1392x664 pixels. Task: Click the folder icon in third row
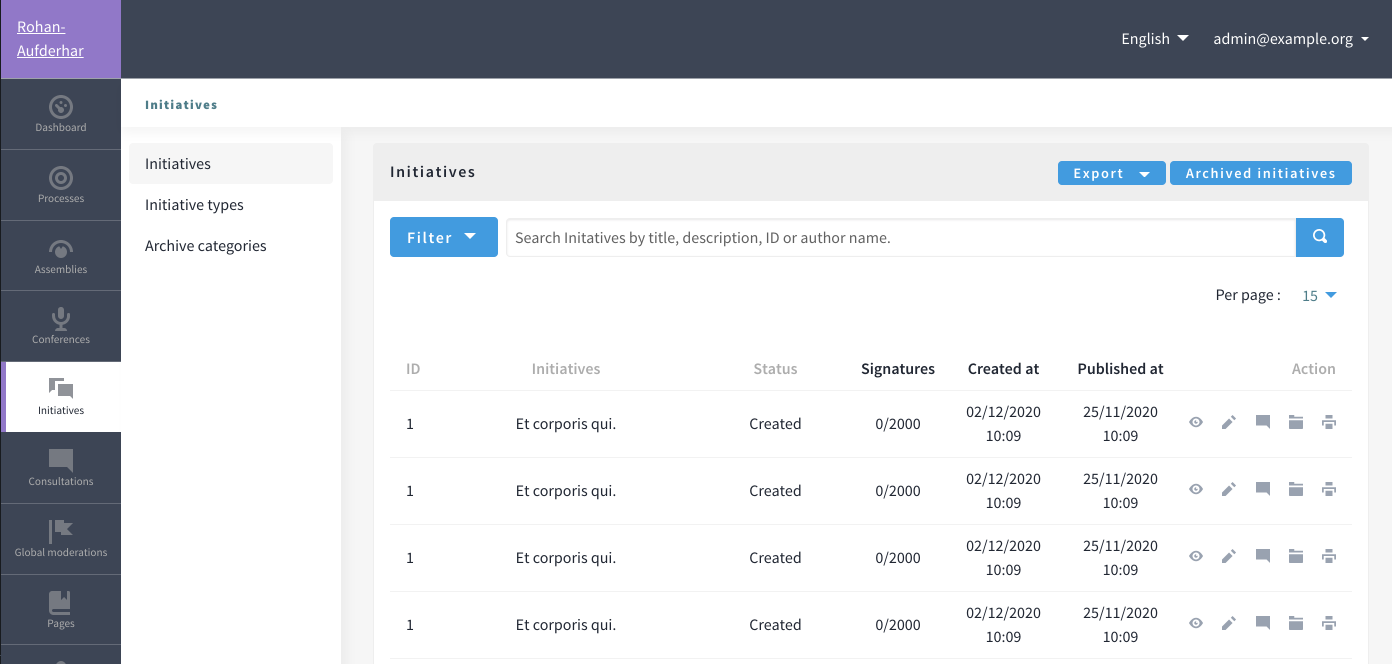(1296, 557)
